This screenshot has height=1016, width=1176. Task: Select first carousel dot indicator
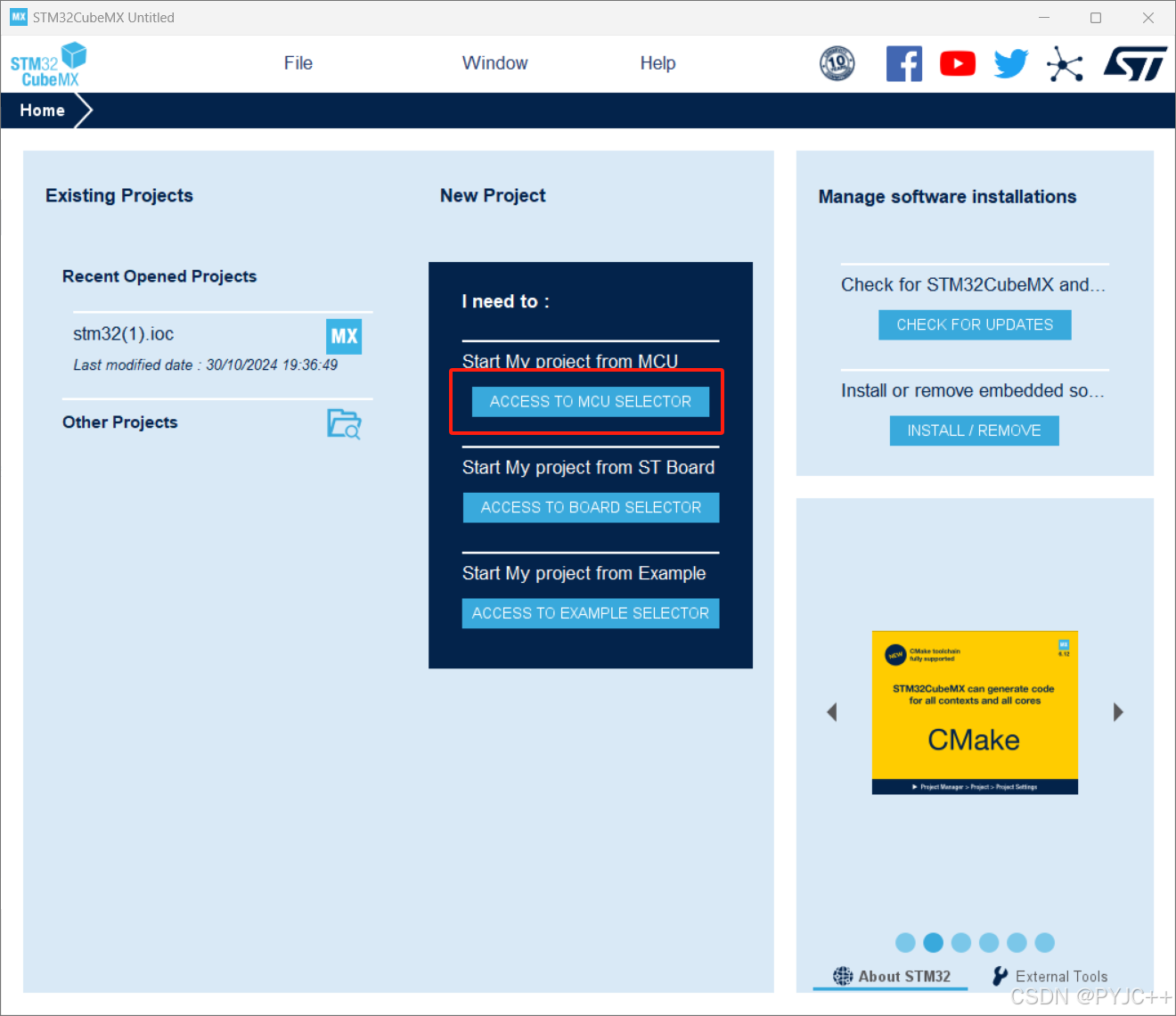(905, 943)
